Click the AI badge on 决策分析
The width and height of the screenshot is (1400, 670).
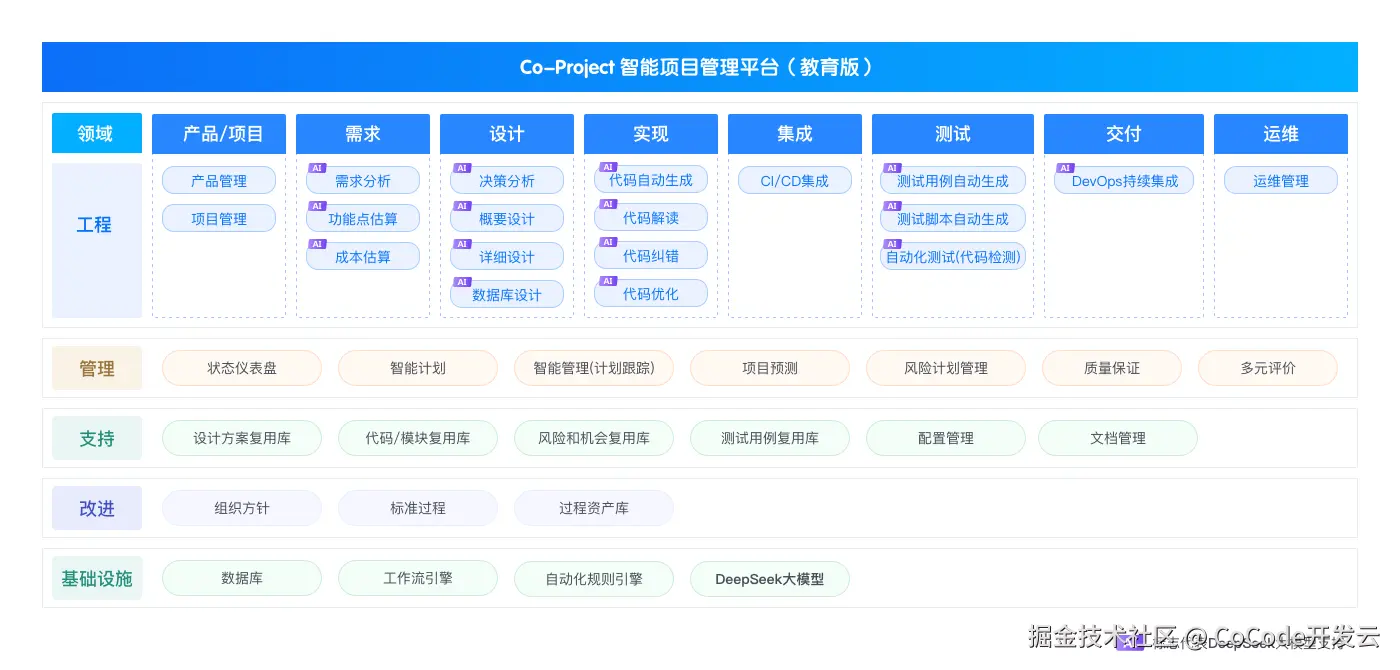(462, 168)
